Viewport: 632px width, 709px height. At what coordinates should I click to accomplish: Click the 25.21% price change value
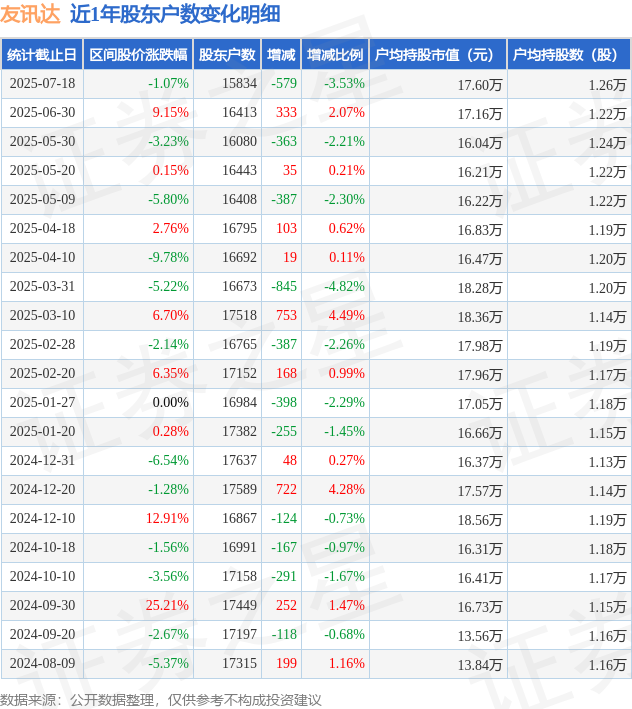point(167,605)
